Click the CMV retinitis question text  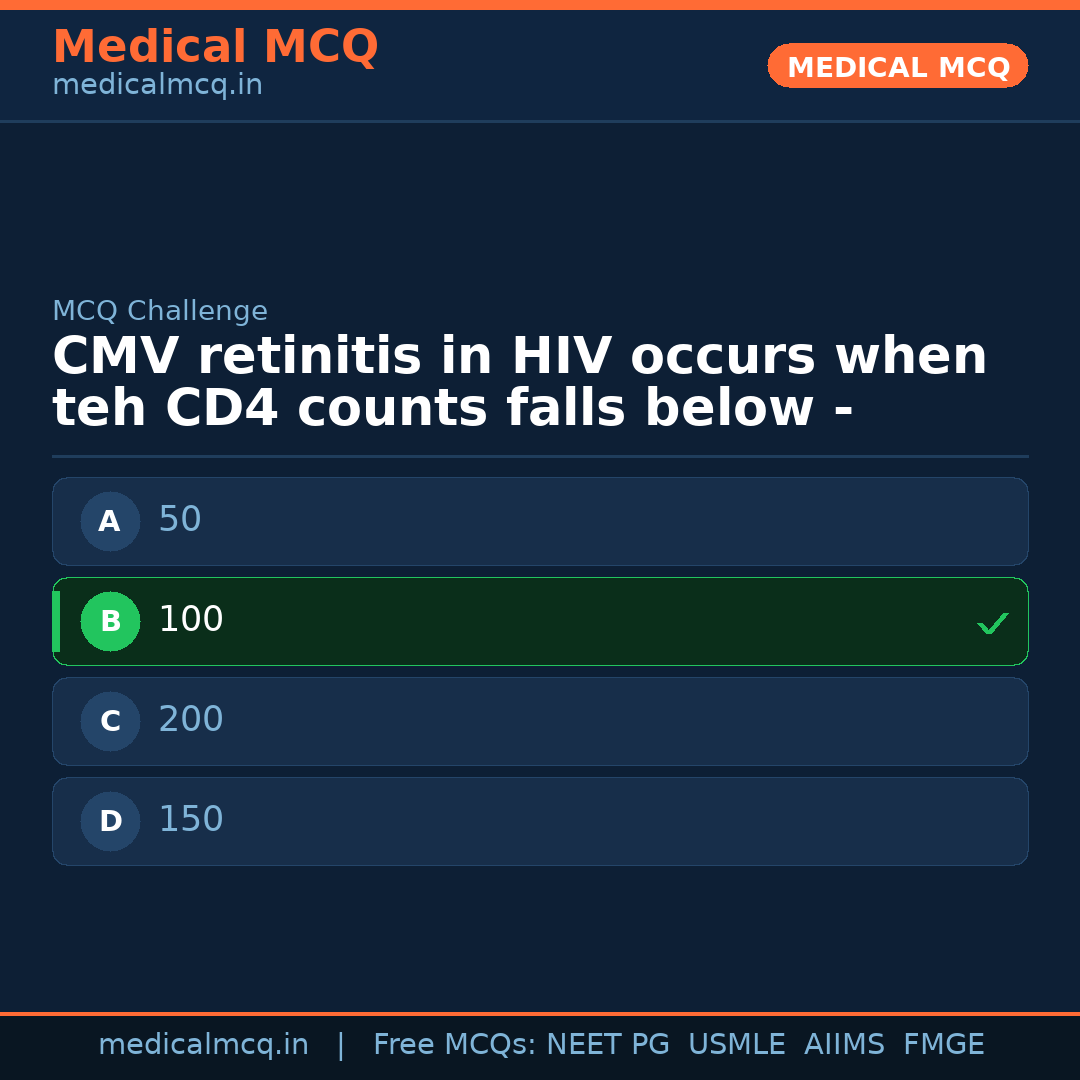pyautogui.click(x=520, y=380)
